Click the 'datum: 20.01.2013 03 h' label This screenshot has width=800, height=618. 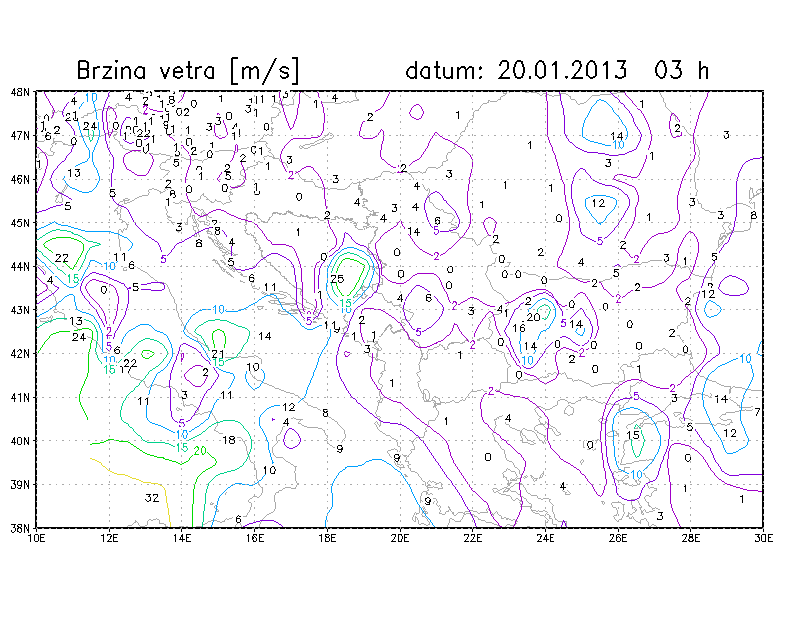tap(557, 70)
